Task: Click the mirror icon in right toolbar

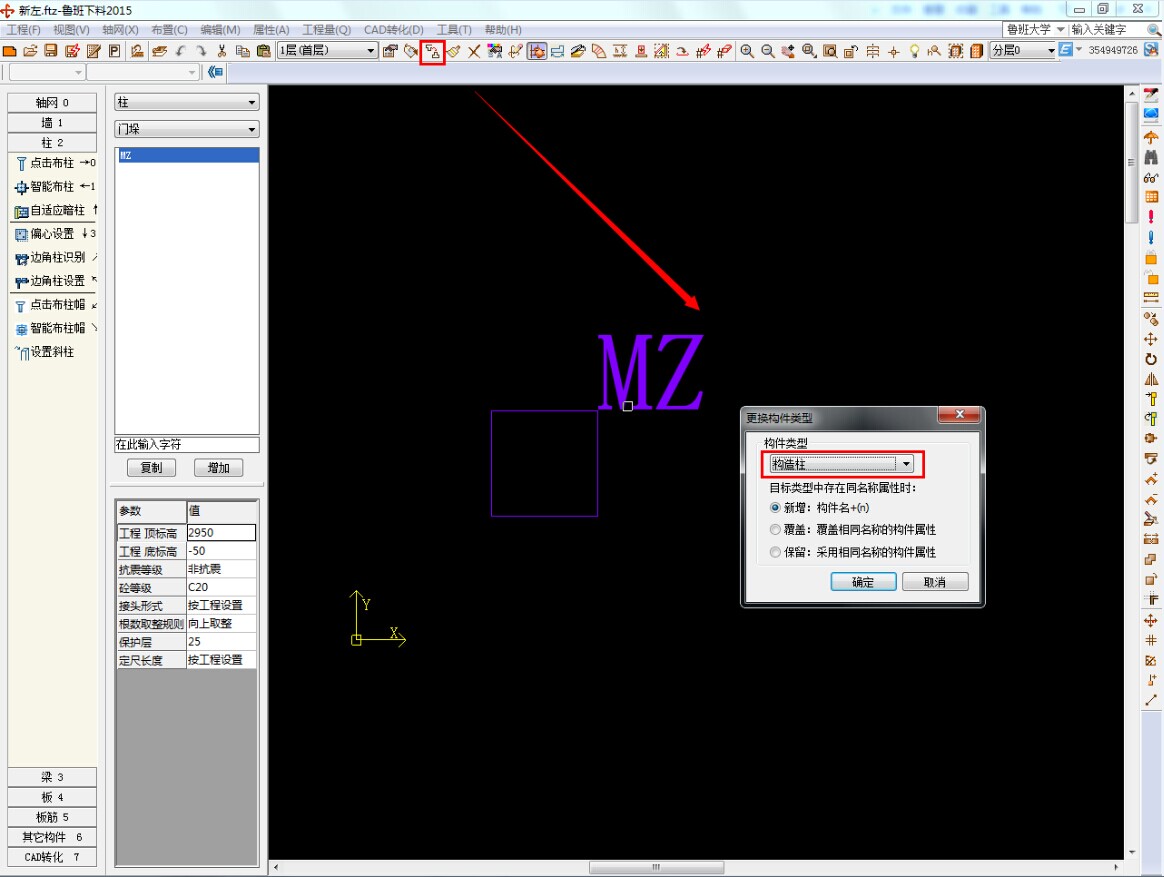Action: tap(1151, 379)
